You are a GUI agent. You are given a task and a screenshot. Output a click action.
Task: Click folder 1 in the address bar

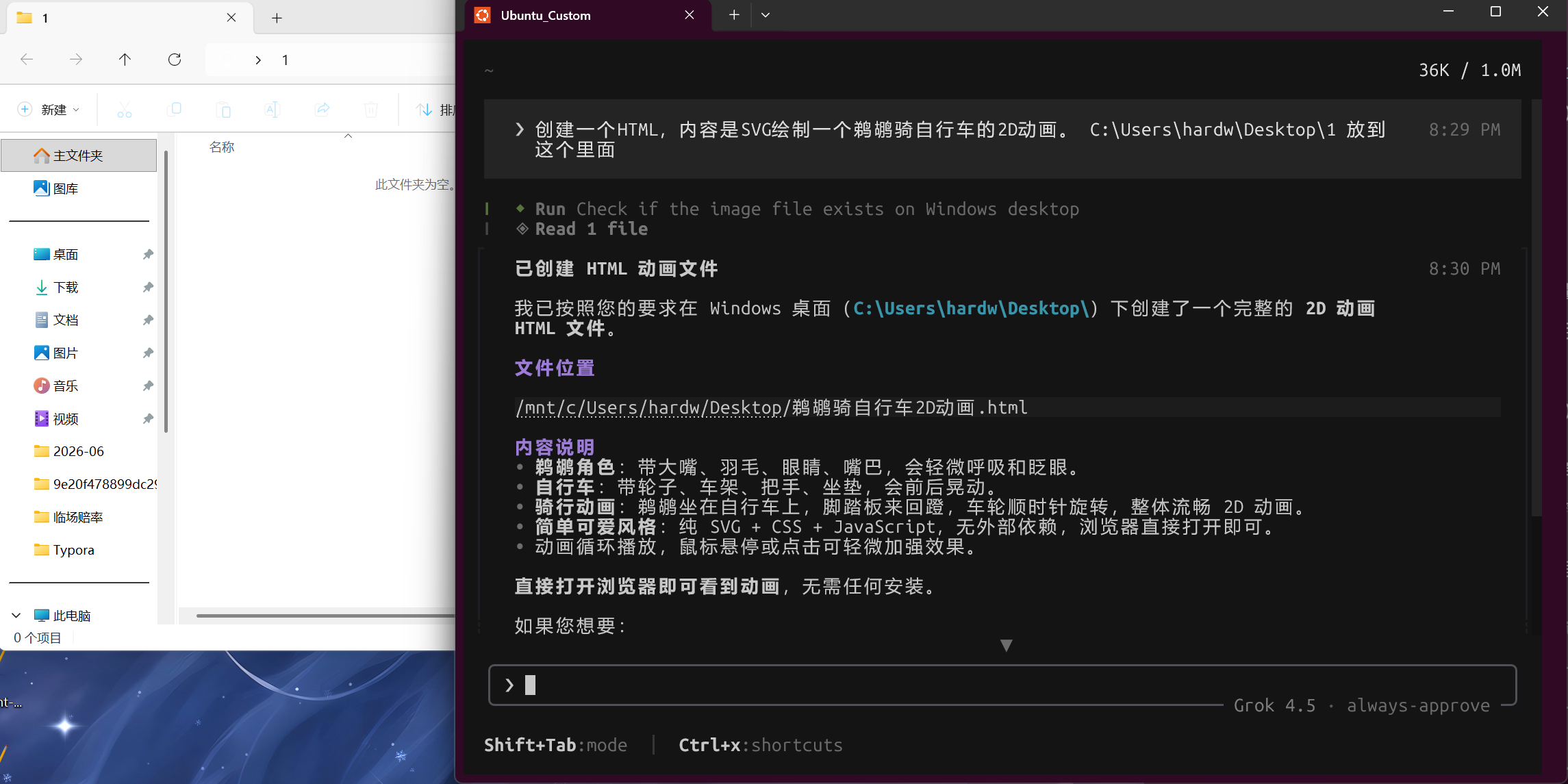(x=285, y=60)
